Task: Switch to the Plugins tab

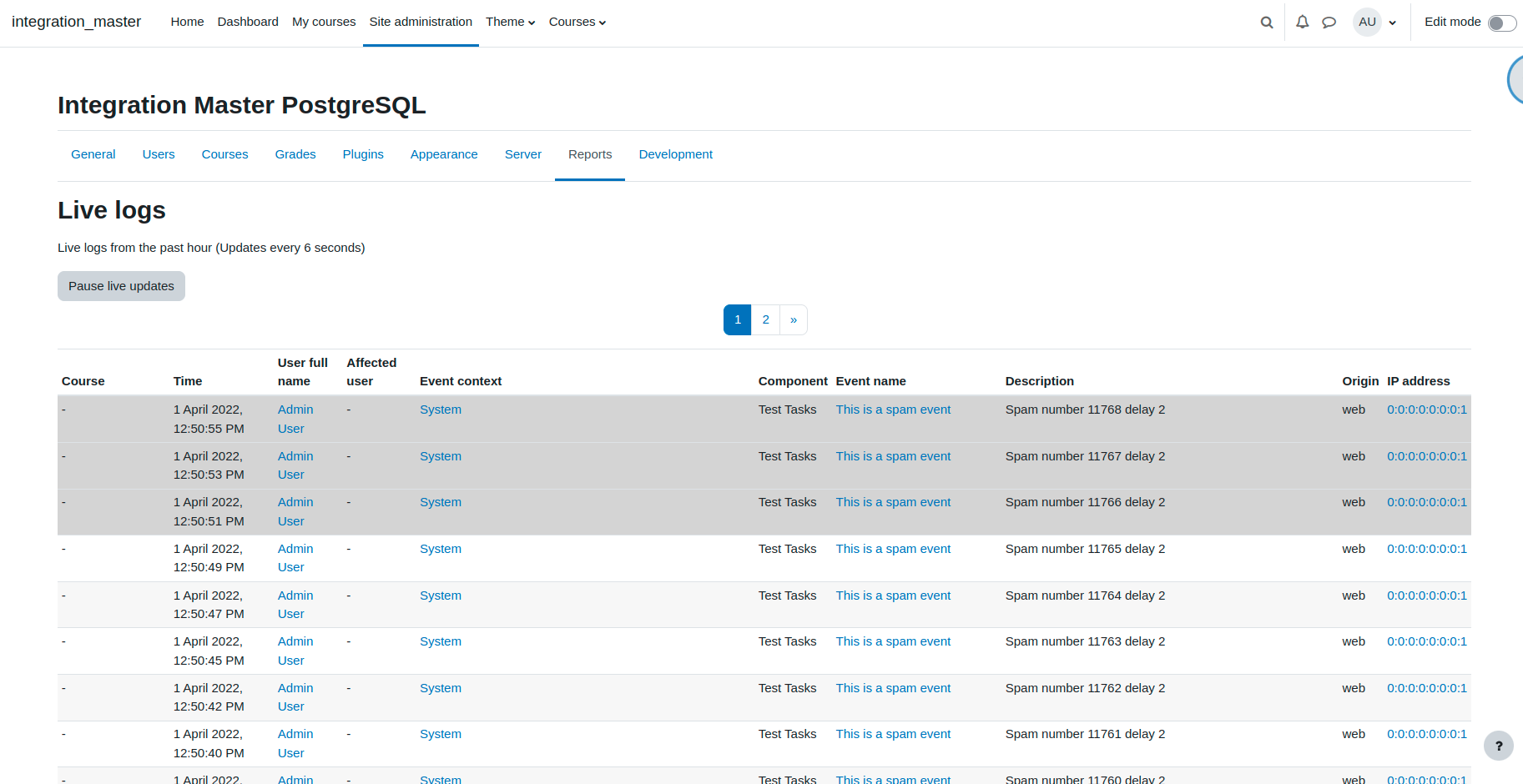Action: [x=363, y=154]
